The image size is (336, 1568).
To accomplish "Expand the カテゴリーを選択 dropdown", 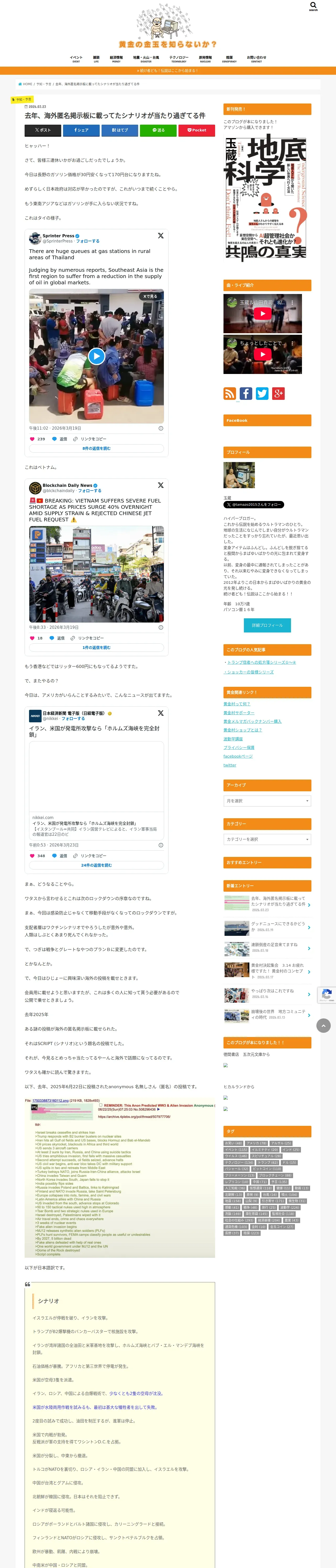I will point(267,839).
